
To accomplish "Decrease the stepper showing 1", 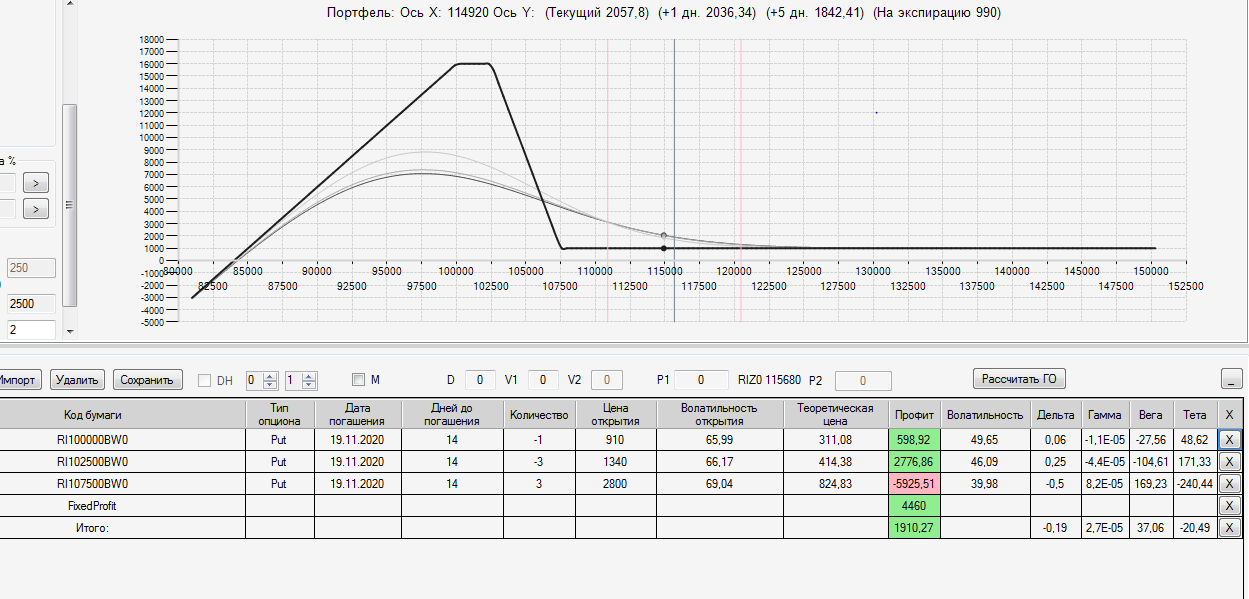I will (x=309, y=384).
